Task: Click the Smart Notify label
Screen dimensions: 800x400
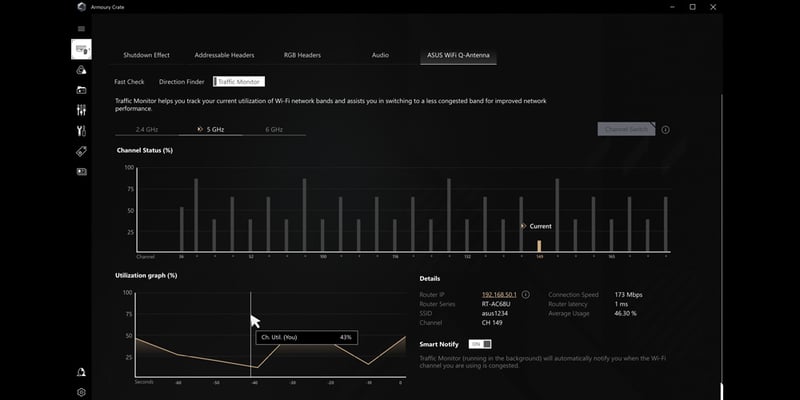Action: (439, 344)
